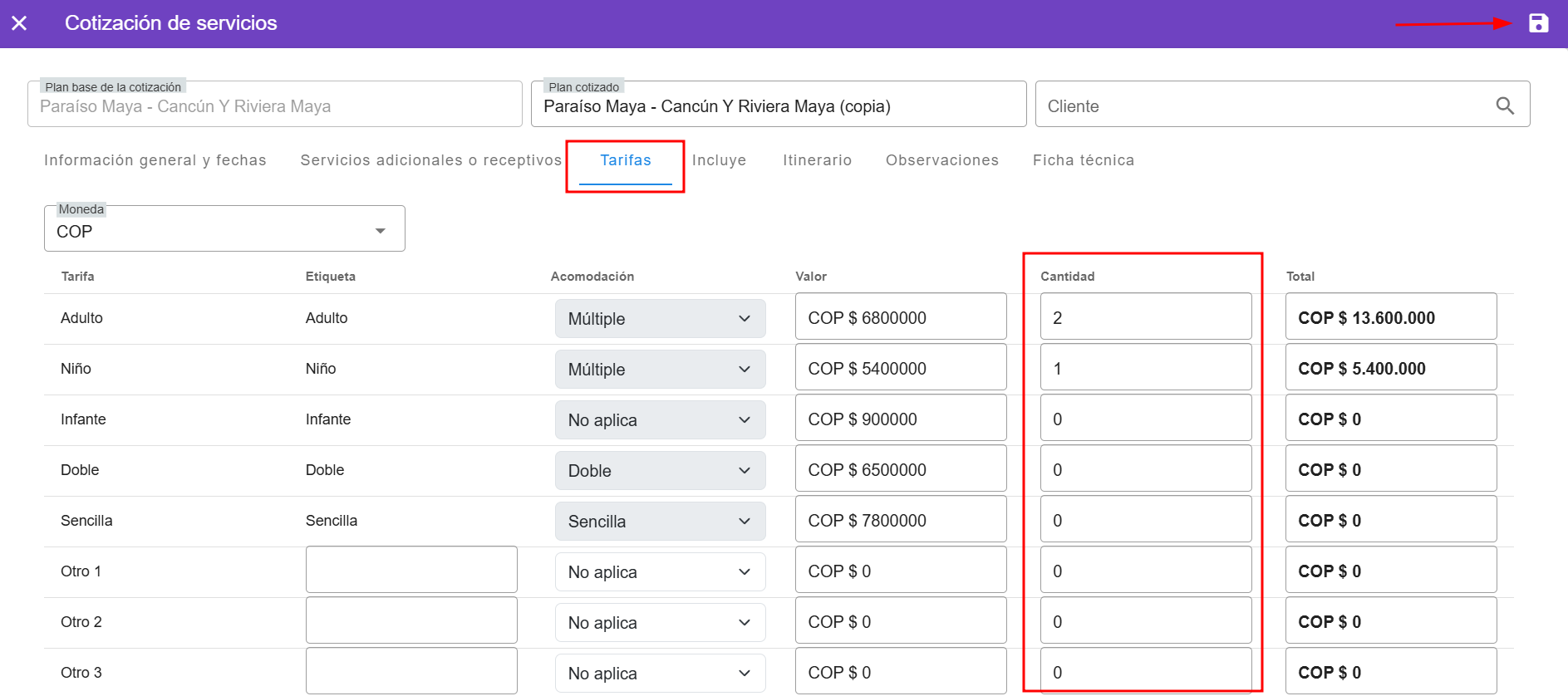The height and width of the screenshot is (696, 1568).
Task: Switch to Observaciones tab
Action: pyautogui.click(x=941, y=160)
